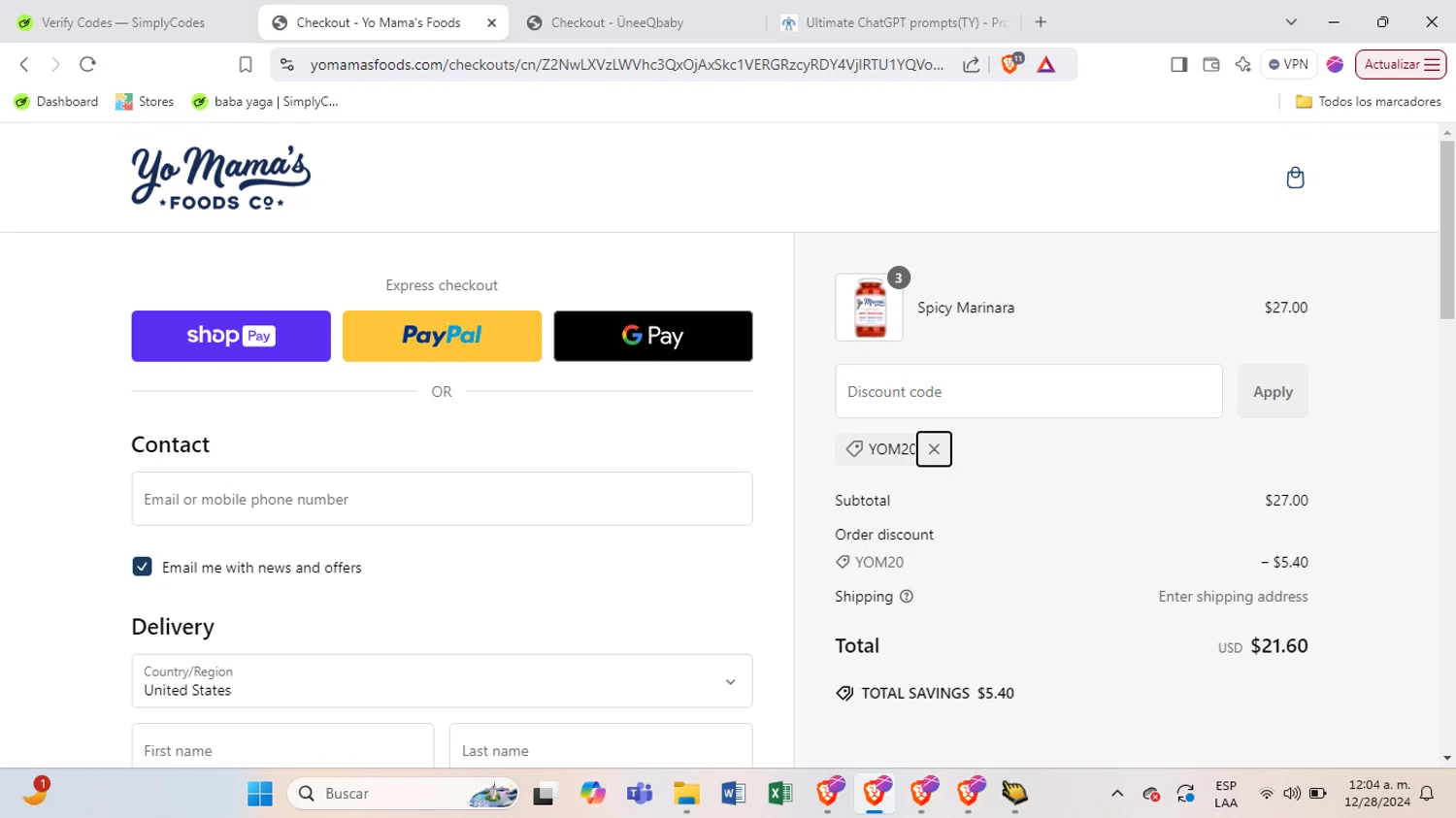Image resolution: width=1456 pixels, height=818 pixels.
Task: Click the Last name input field
Action: 601,747
